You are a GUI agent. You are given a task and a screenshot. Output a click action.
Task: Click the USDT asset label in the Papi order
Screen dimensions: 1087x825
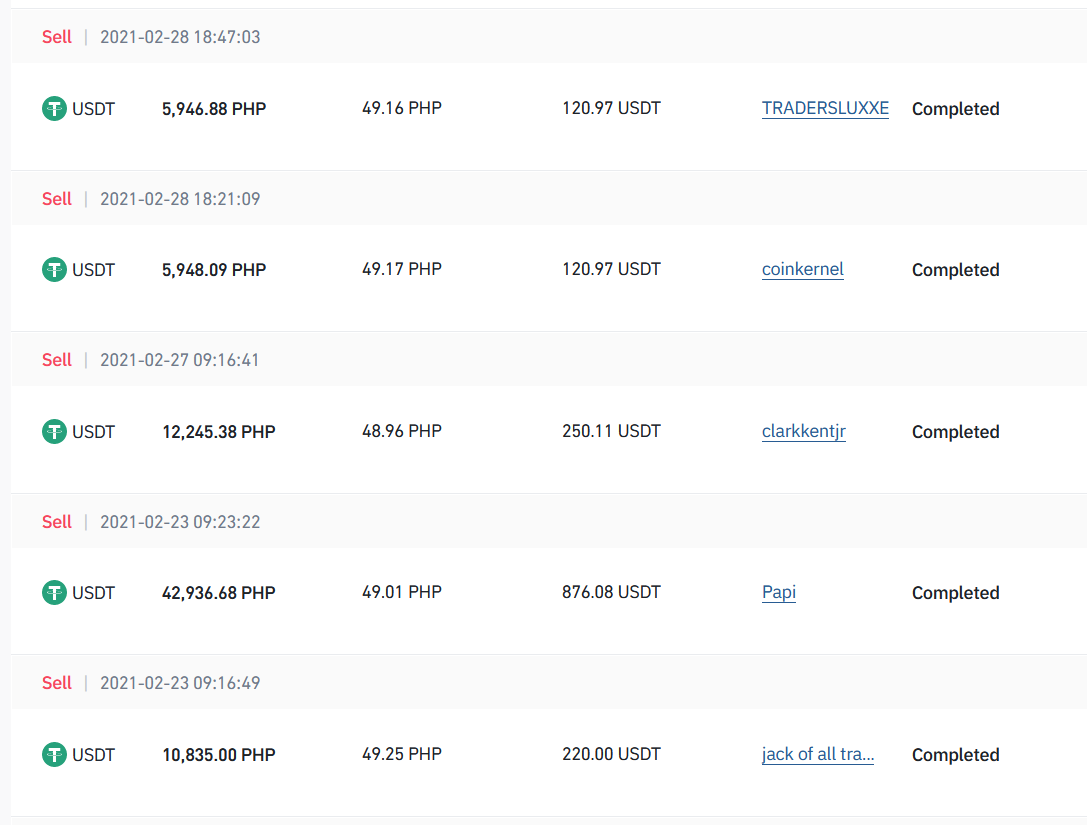pos(94,593)
